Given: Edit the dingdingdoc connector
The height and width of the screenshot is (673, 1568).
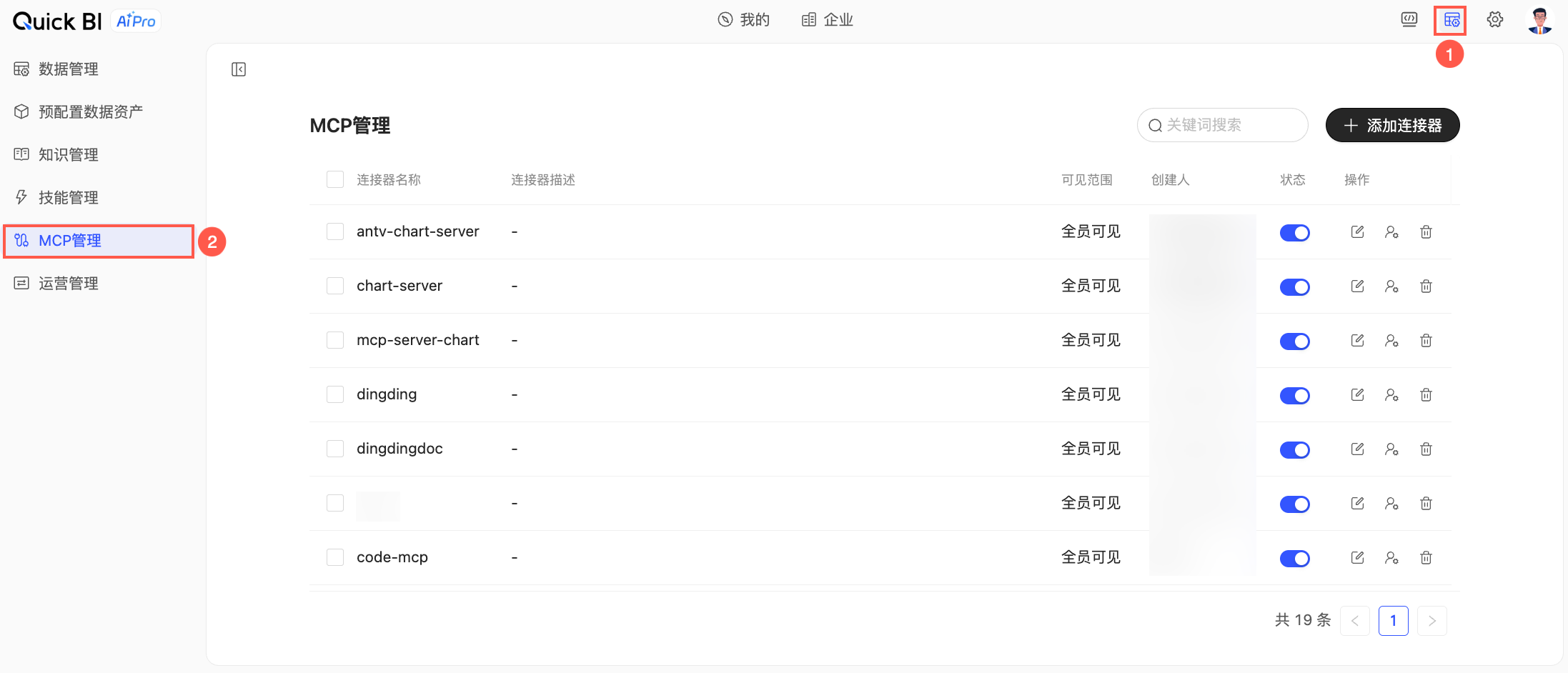Looking at the screenshot, I should tap(1357, 449).
